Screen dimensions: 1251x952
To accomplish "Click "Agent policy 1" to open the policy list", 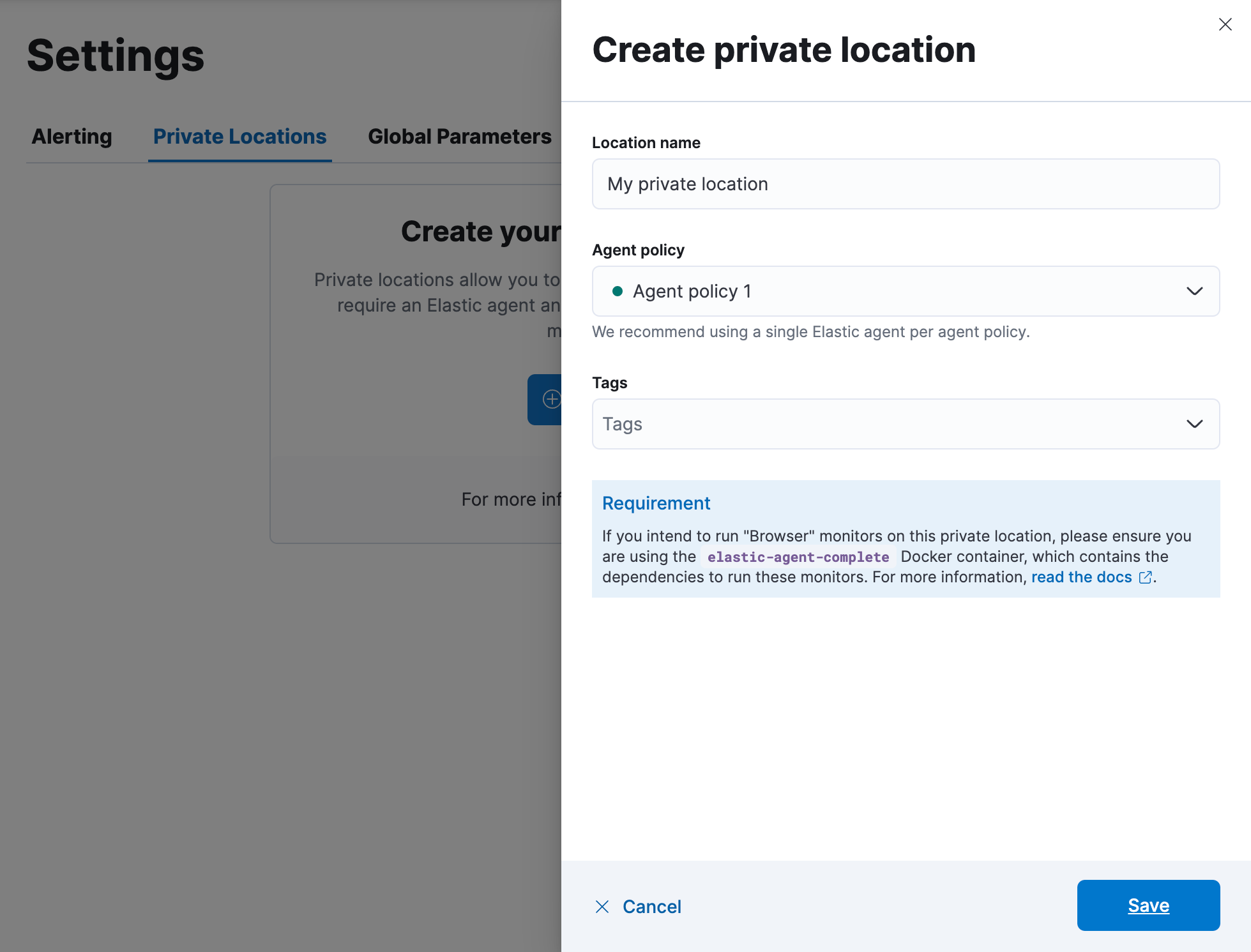I will pos(692,291).
